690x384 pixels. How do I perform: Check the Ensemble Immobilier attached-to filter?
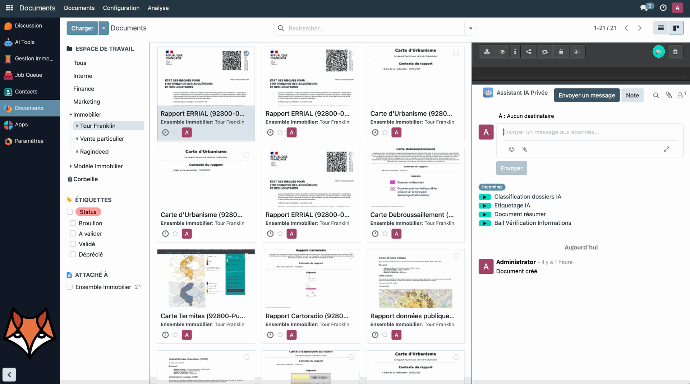[70, 287]
